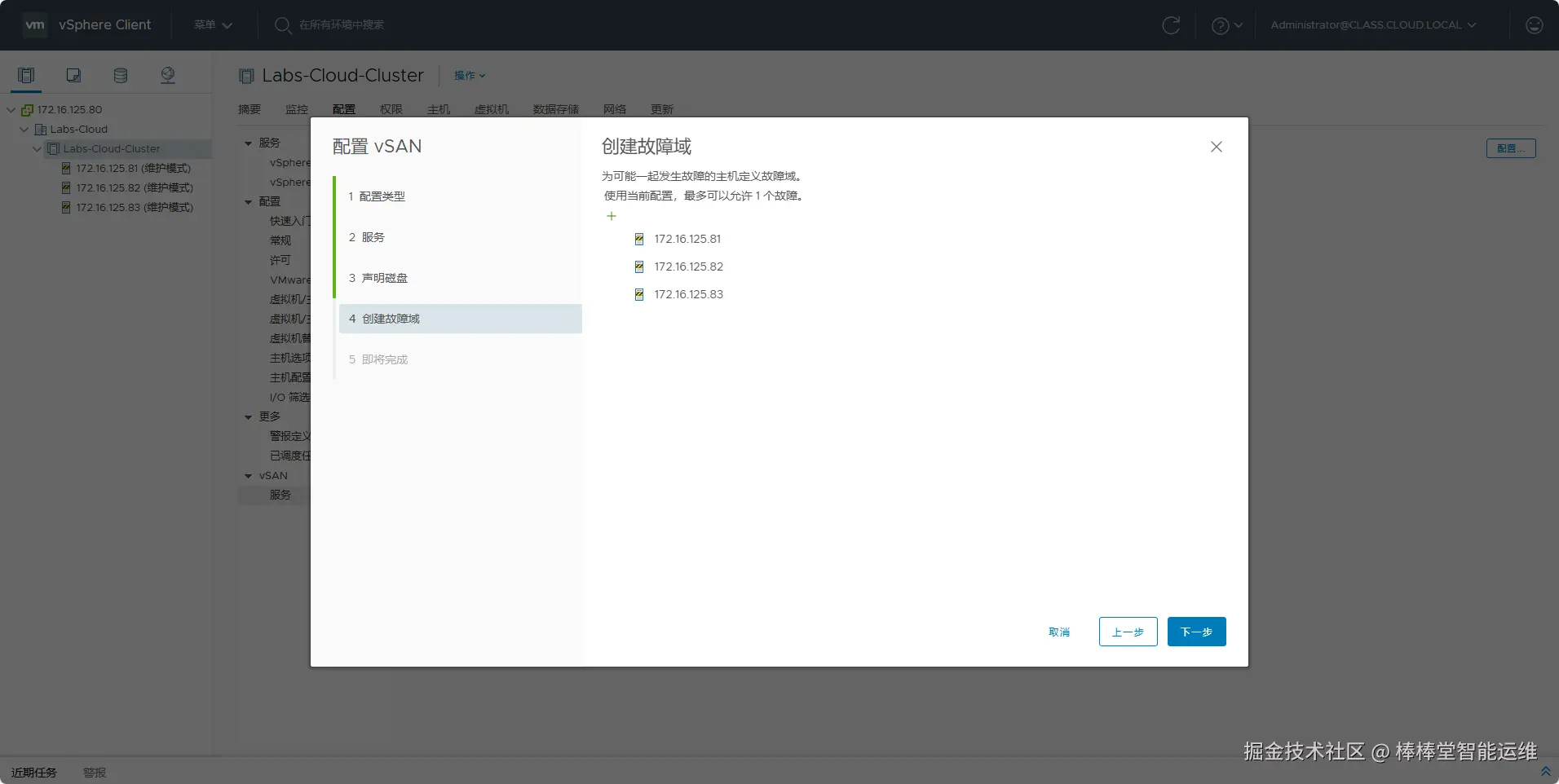The width and height of the screenshot is (1559, 784).
Task: Select wizard step 4 创建故障域
Action: coord(460,319)
